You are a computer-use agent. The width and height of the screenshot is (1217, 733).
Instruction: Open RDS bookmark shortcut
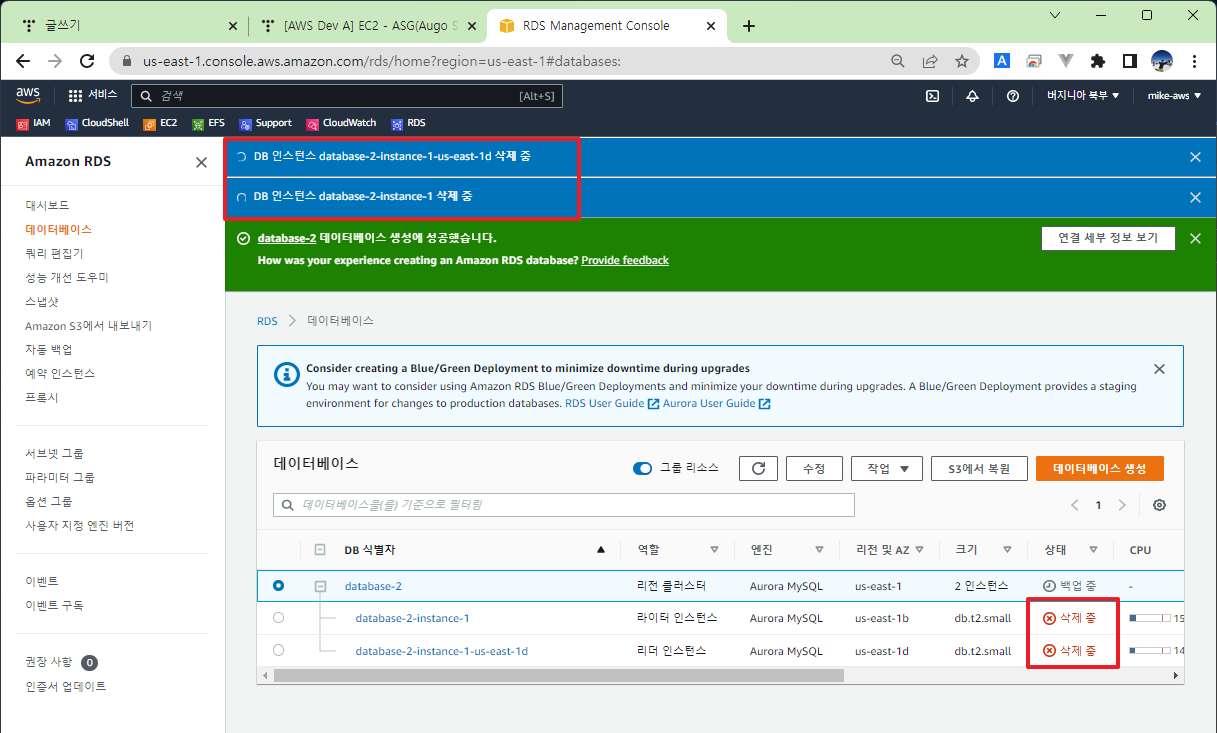click(x=408, y=123)
